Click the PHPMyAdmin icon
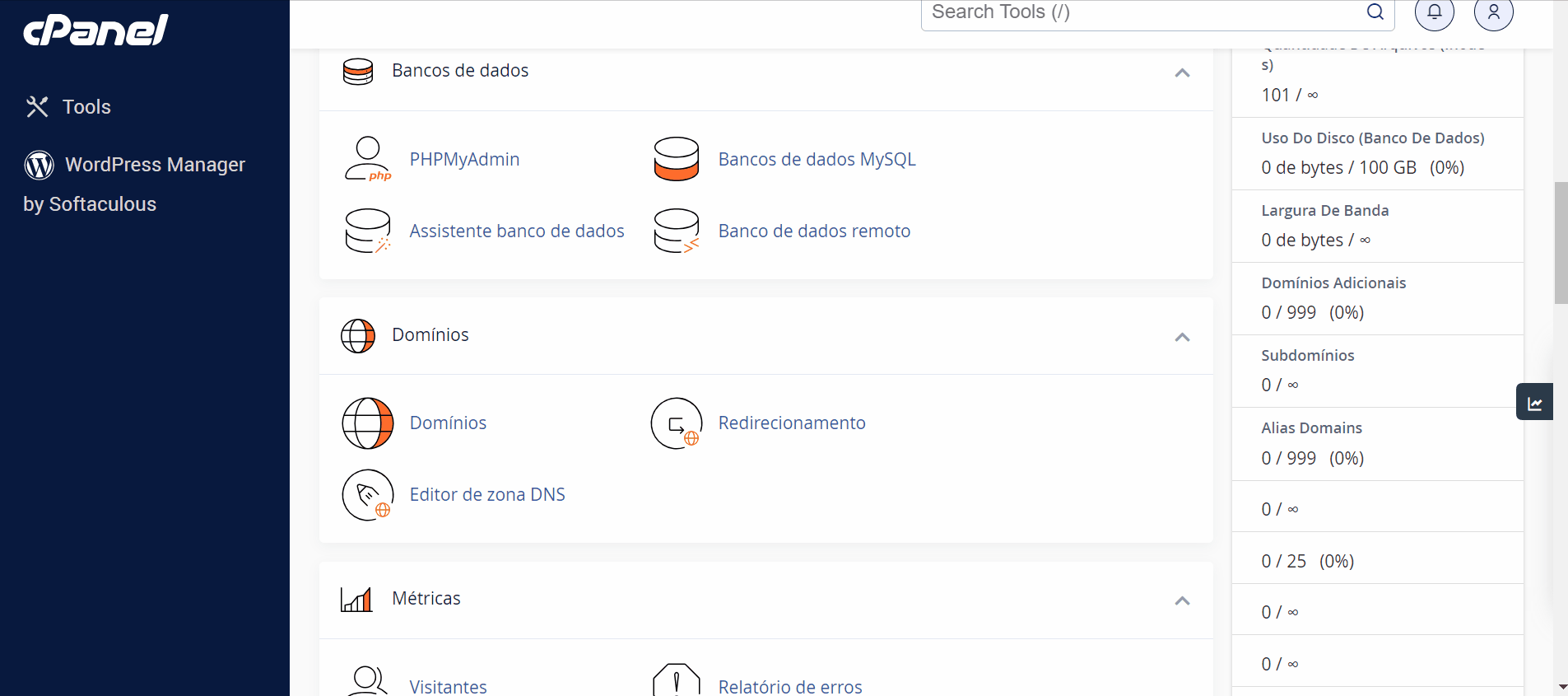1568x696 pixels. (367, 159)
